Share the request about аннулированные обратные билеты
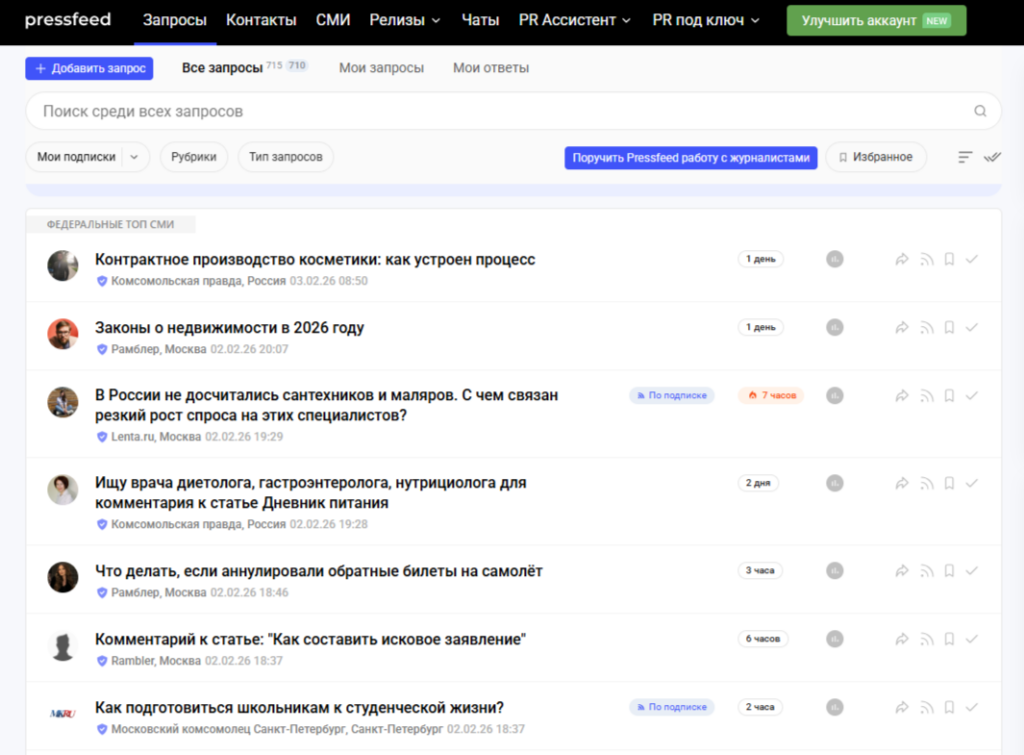This screenshot has width=1024, height=755. tap(901, 571)
